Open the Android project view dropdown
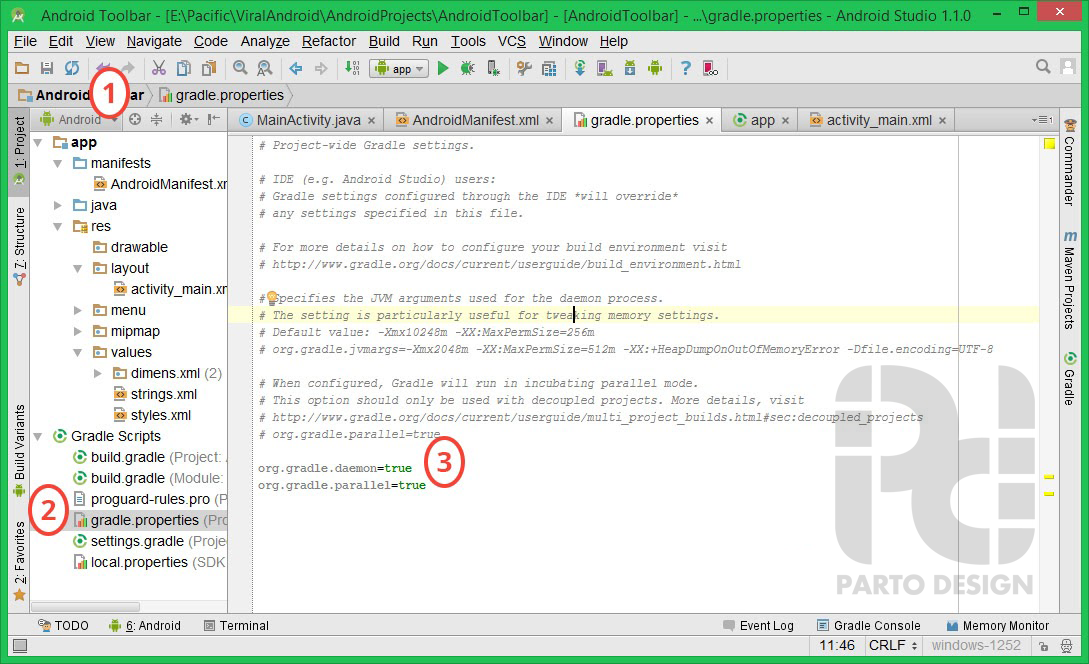The height and width of the screenshot is (664, 1089). point(78,119)
